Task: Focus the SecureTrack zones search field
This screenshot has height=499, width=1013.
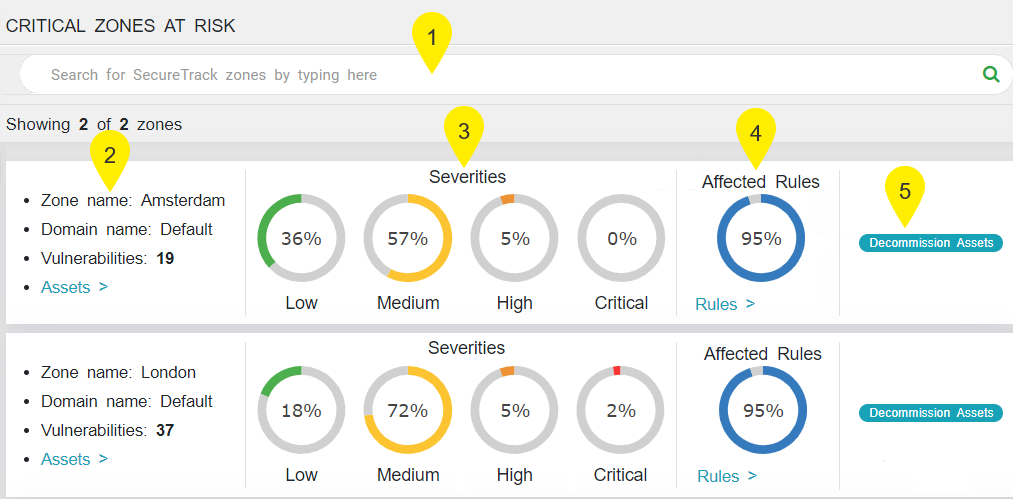Action: [x=500, y=75]
